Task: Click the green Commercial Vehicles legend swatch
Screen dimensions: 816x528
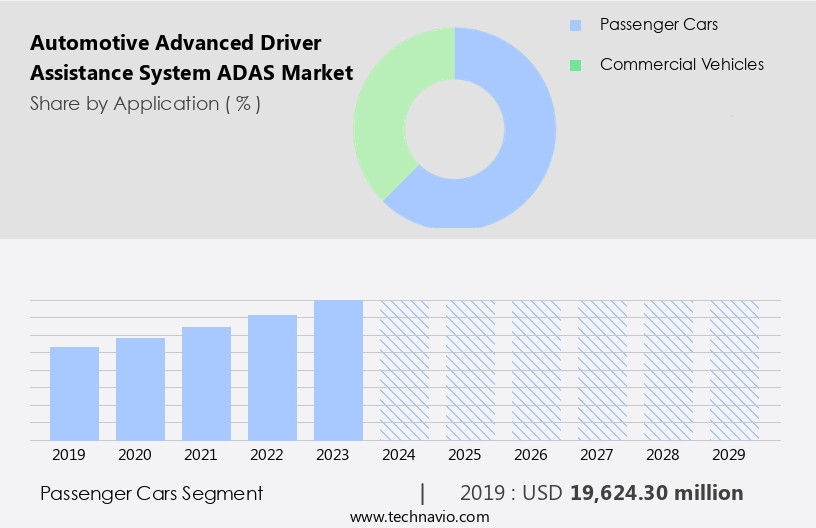Action: tap(574, 65)
